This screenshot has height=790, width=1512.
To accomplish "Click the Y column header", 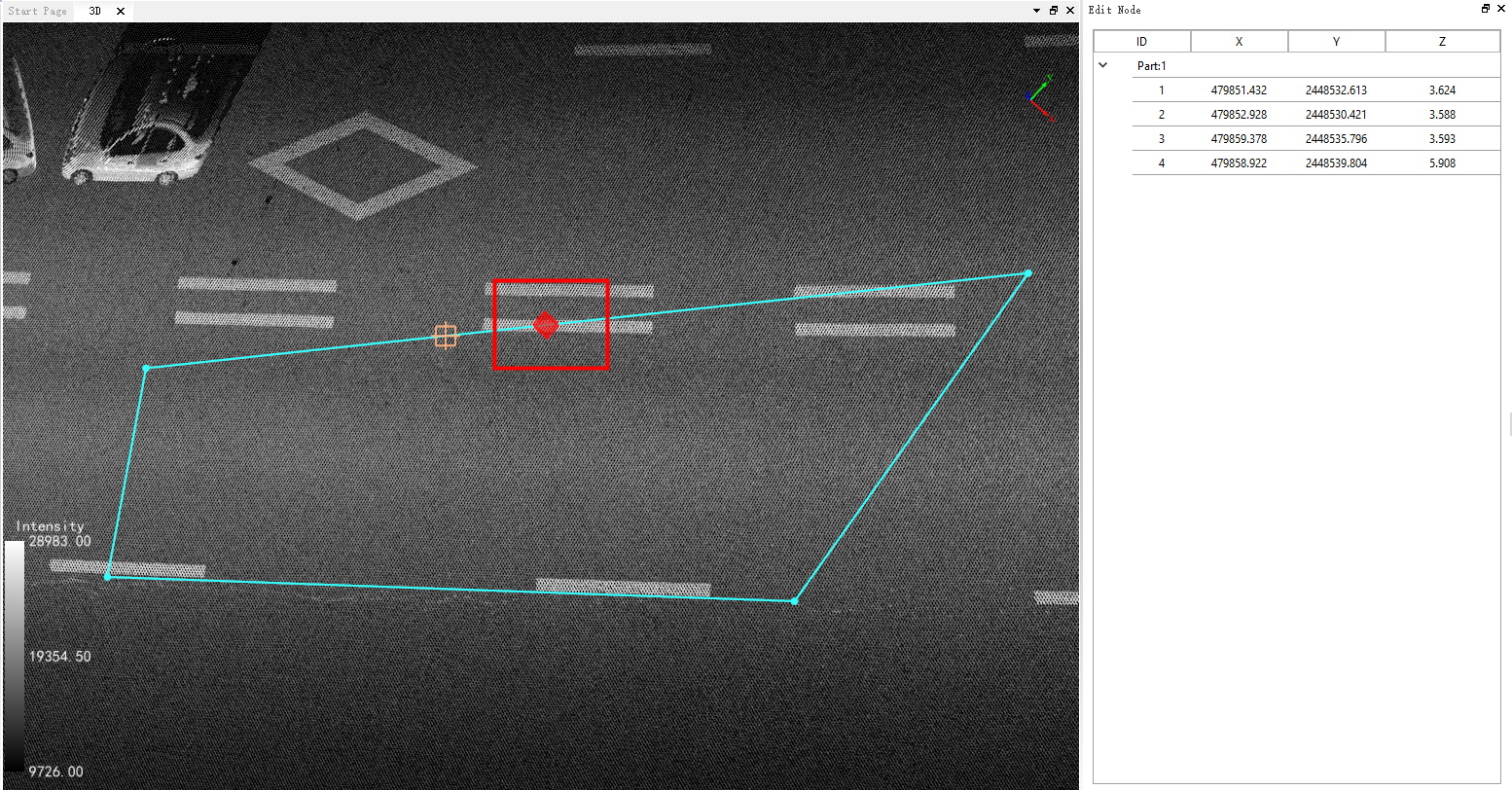I will [x=1337, y=42].
